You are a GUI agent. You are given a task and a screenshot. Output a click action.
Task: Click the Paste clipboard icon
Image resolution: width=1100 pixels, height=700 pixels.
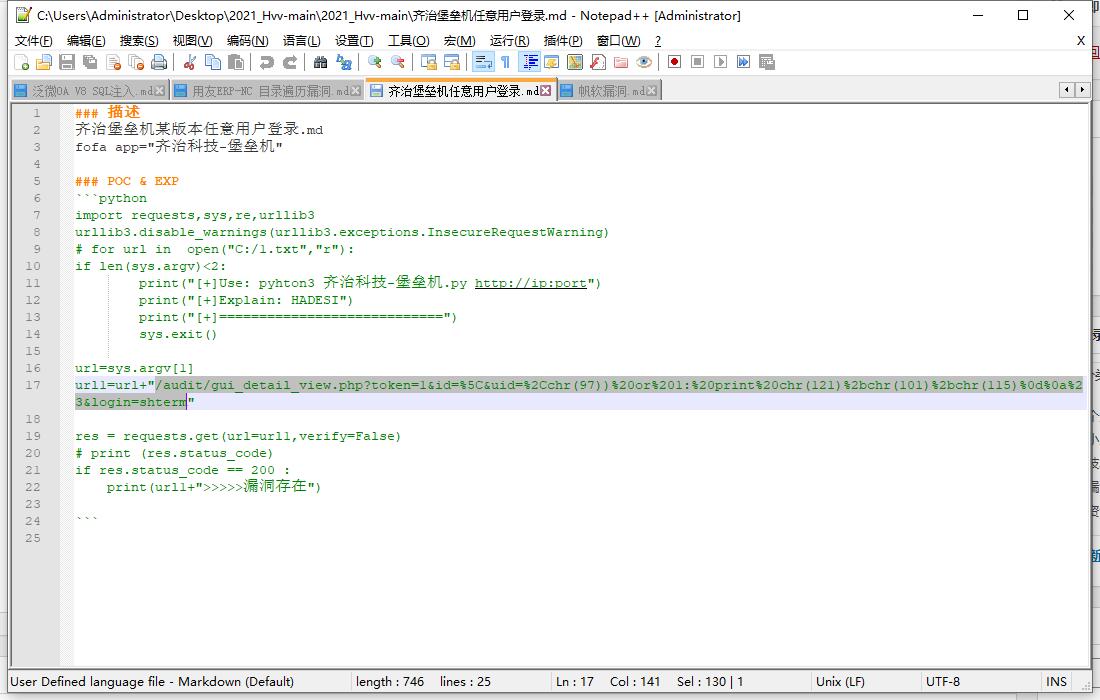[x=236, y=62]
